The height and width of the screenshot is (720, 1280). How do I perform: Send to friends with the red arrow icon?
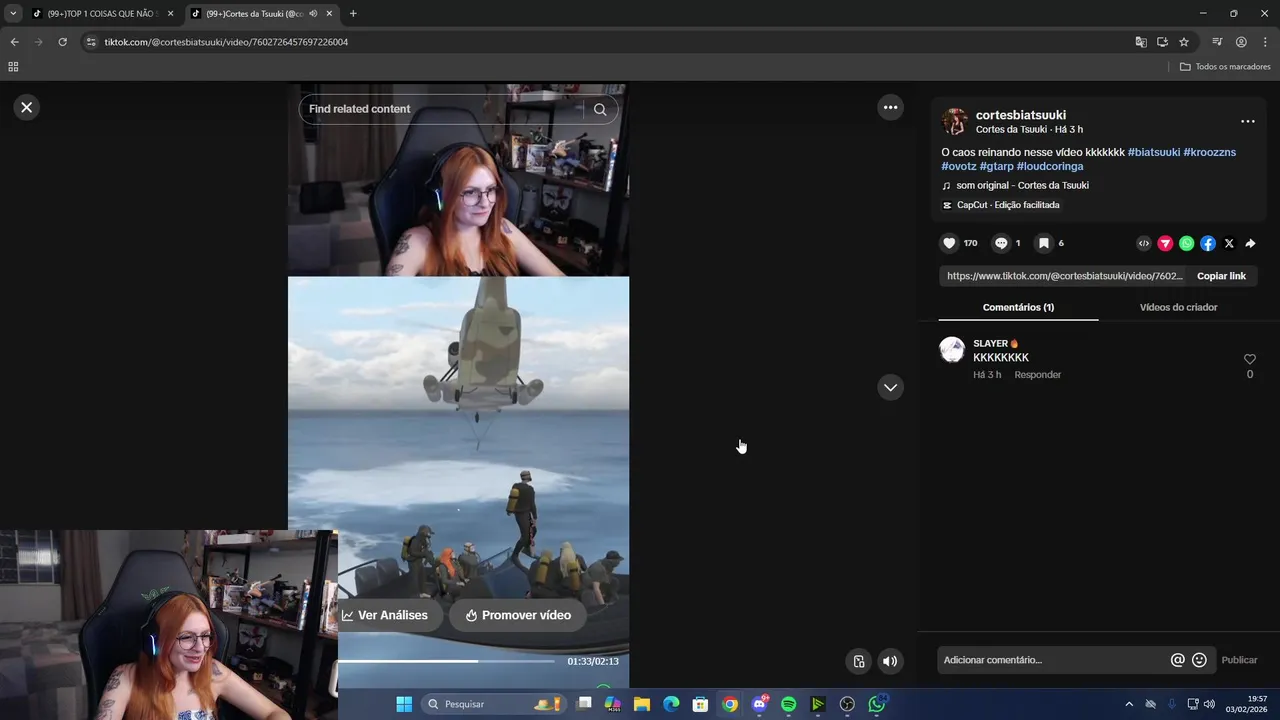point(1165,243)
